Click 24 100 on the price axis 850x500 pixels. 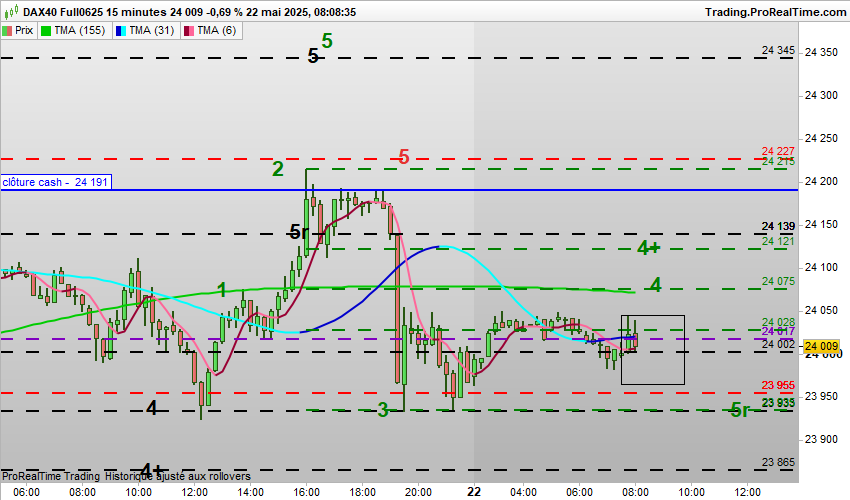(x=821, y=267)
